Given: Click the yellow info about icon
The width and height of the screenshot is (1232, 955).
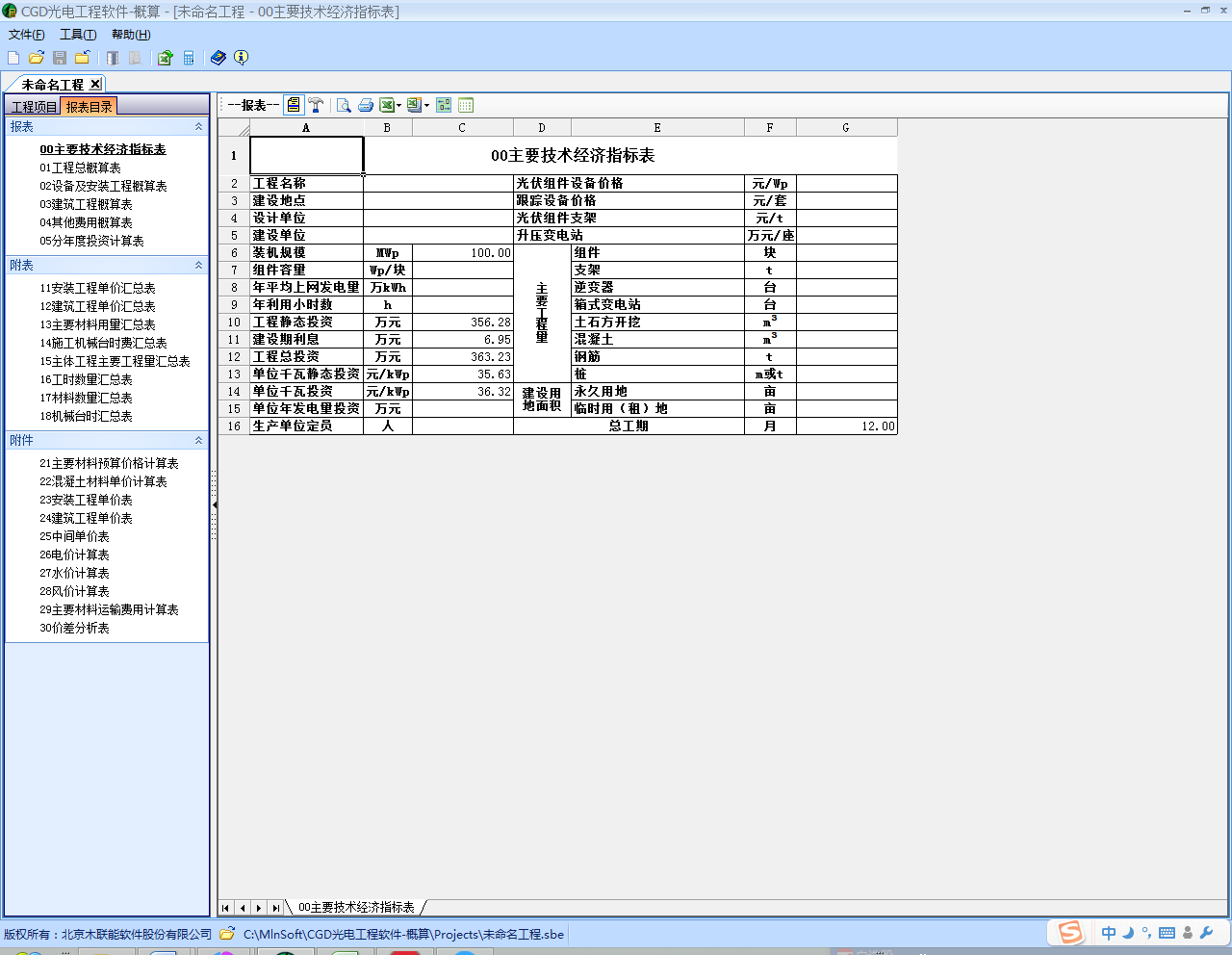Looking at the screenshot, I should click(x=242, y=58).
